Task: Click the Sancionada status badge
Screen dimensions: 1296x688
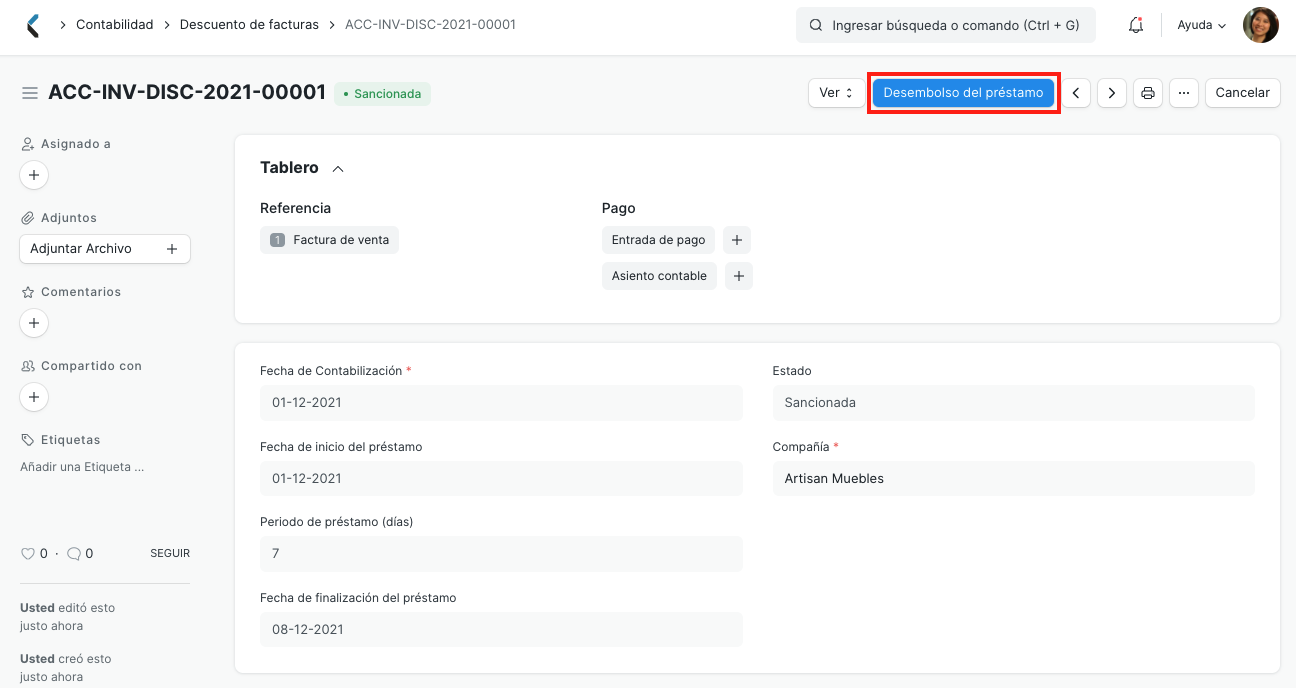Action: coord(382,94)
